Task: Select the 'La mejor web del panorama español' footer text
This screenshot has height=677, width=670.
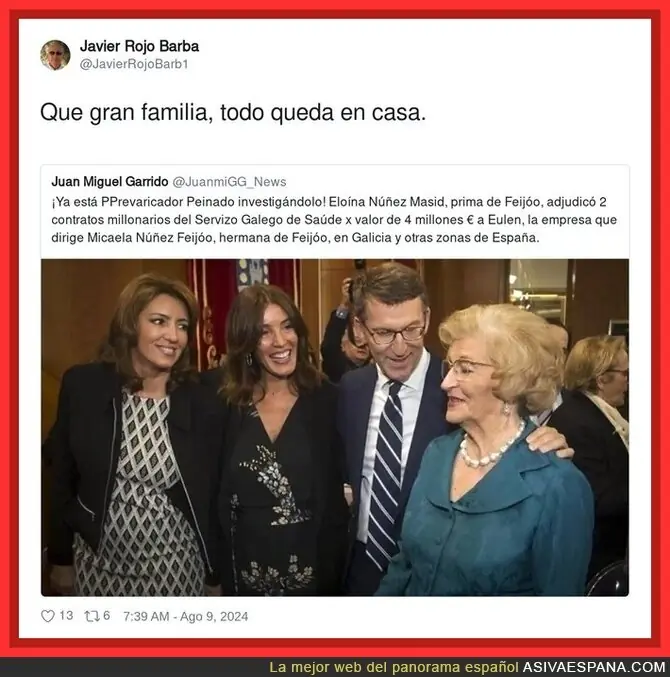Action: click(x=394, y=667)
